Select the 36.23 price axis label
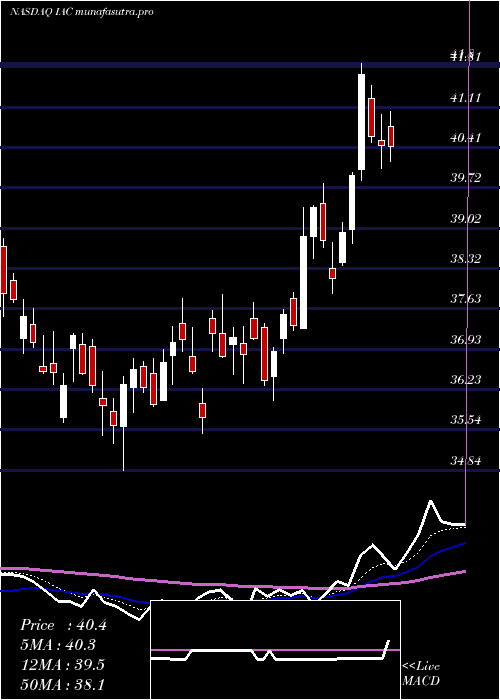 (466, 380)
